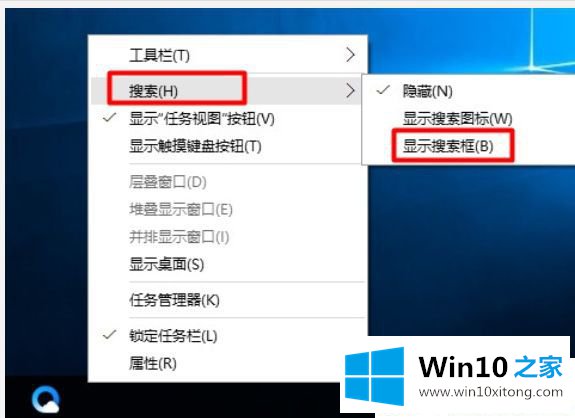Expand the 搜索(H) submenu arrow
This screenshot has width=575, height=418.
(350, 90)
